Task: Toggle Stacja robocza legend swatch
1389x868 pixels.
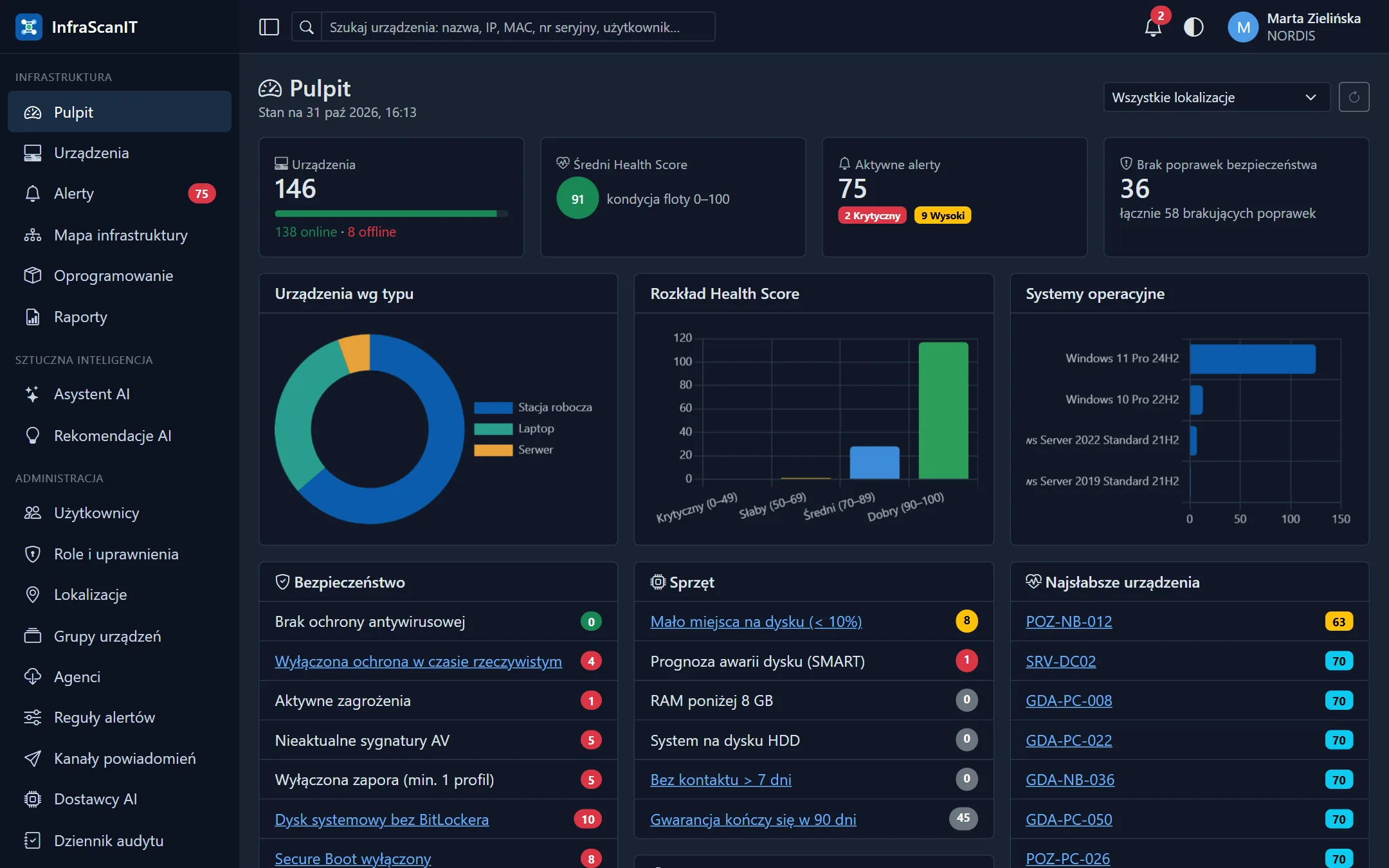Action: tap(493, 408)
